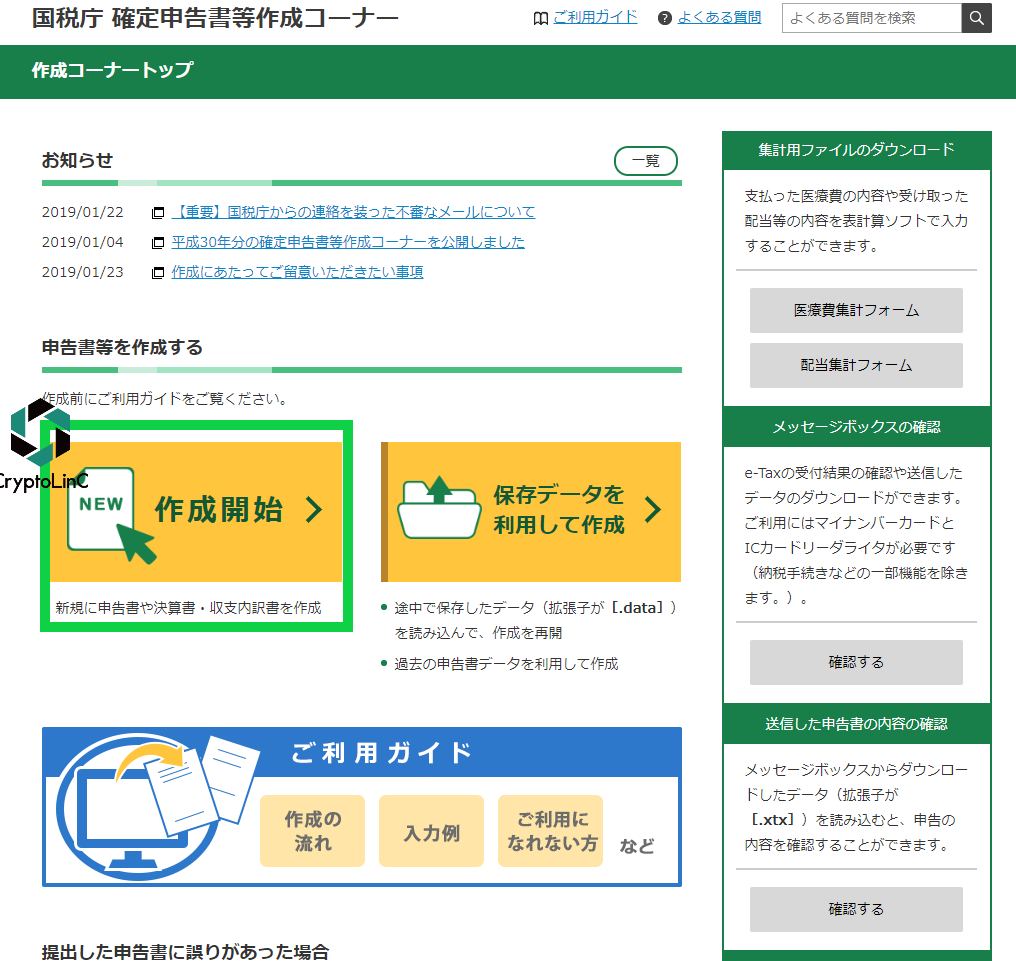
Task: Click the chevron on 保存データを利用して作成
Action: [653, 510]
